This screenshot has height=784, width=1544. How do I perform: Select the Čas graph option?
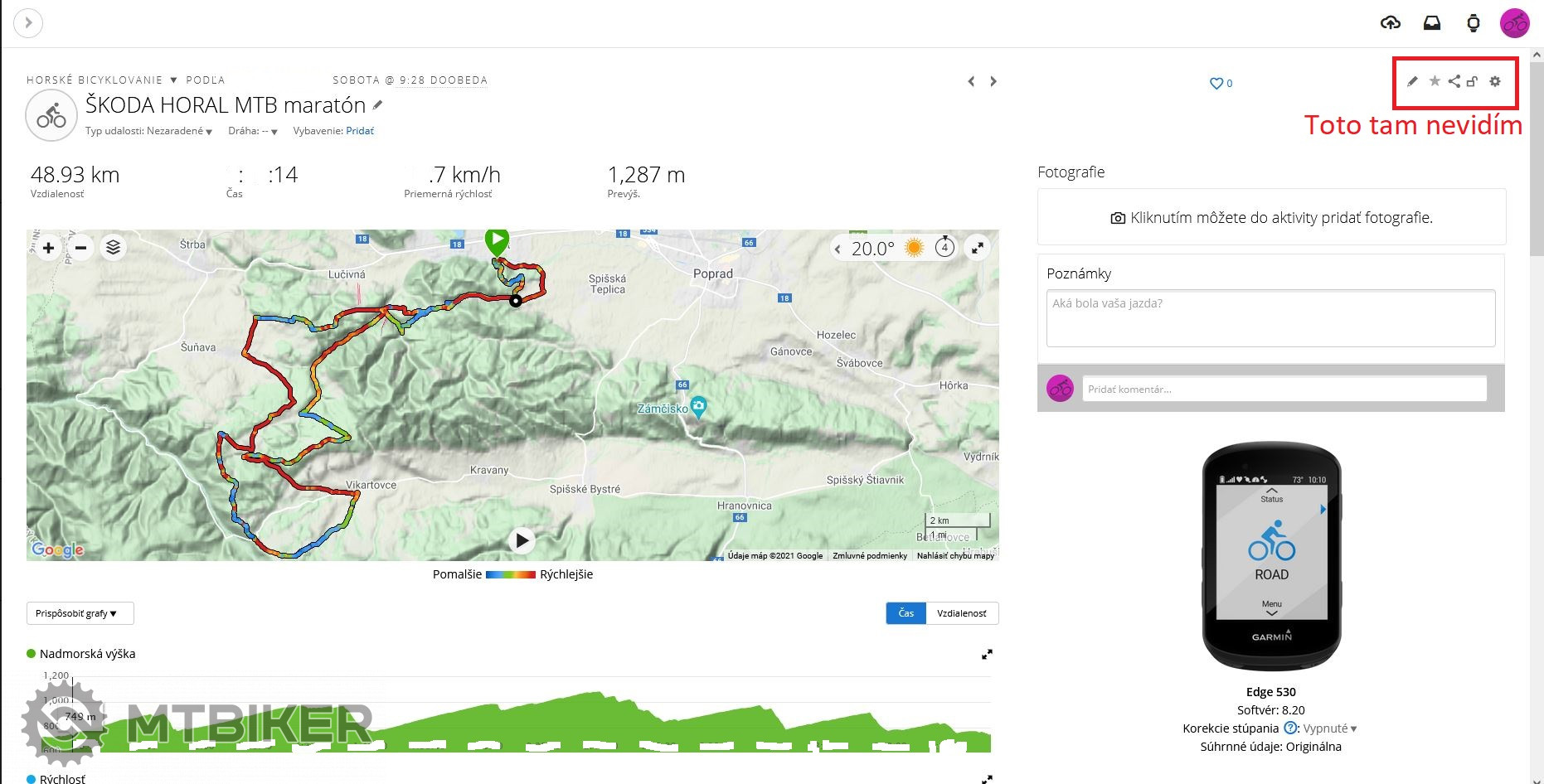[x=906, y=613]
